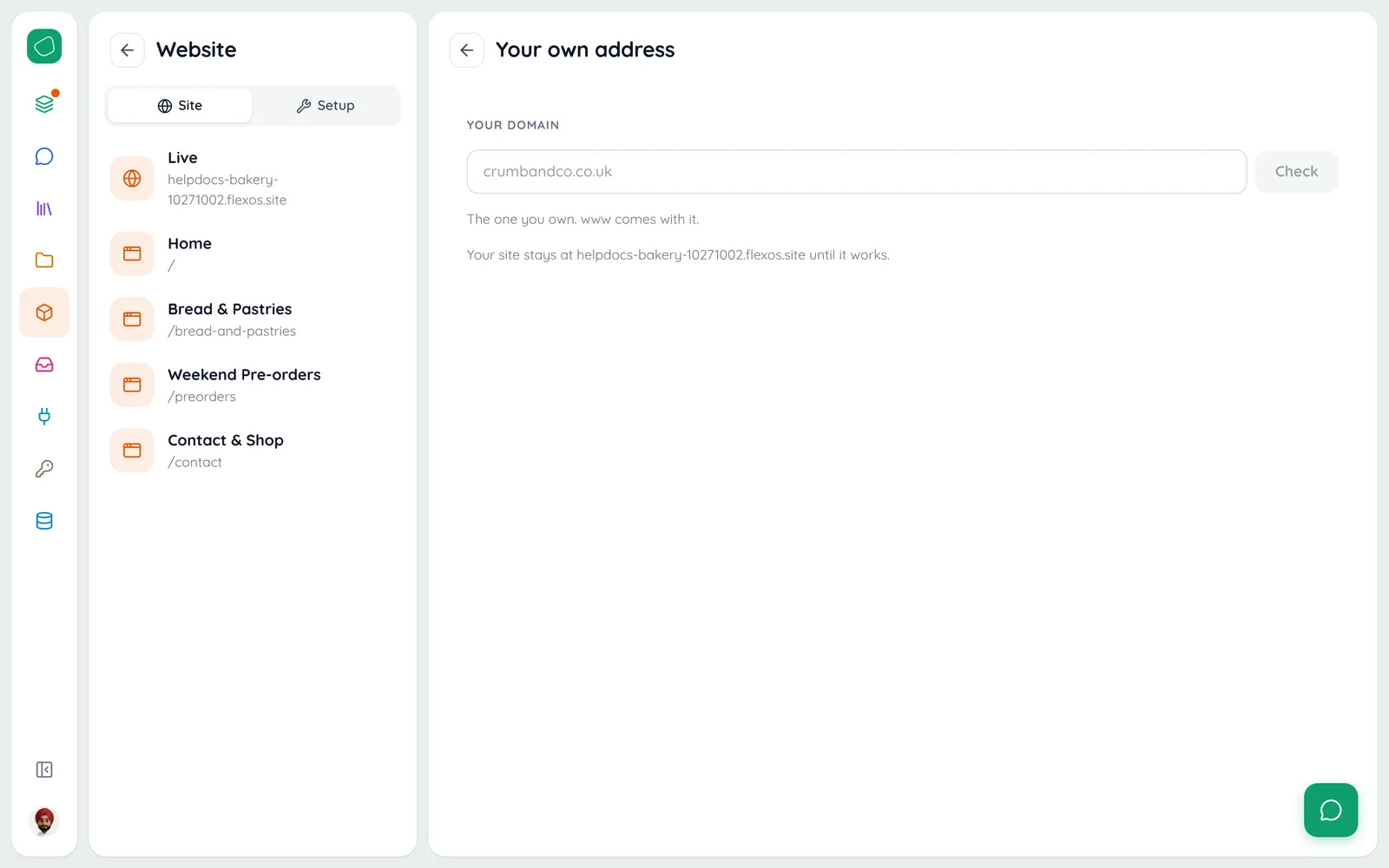Switch to the Site tab
This screenshot has width=1389, height=868.
point(180,106)
